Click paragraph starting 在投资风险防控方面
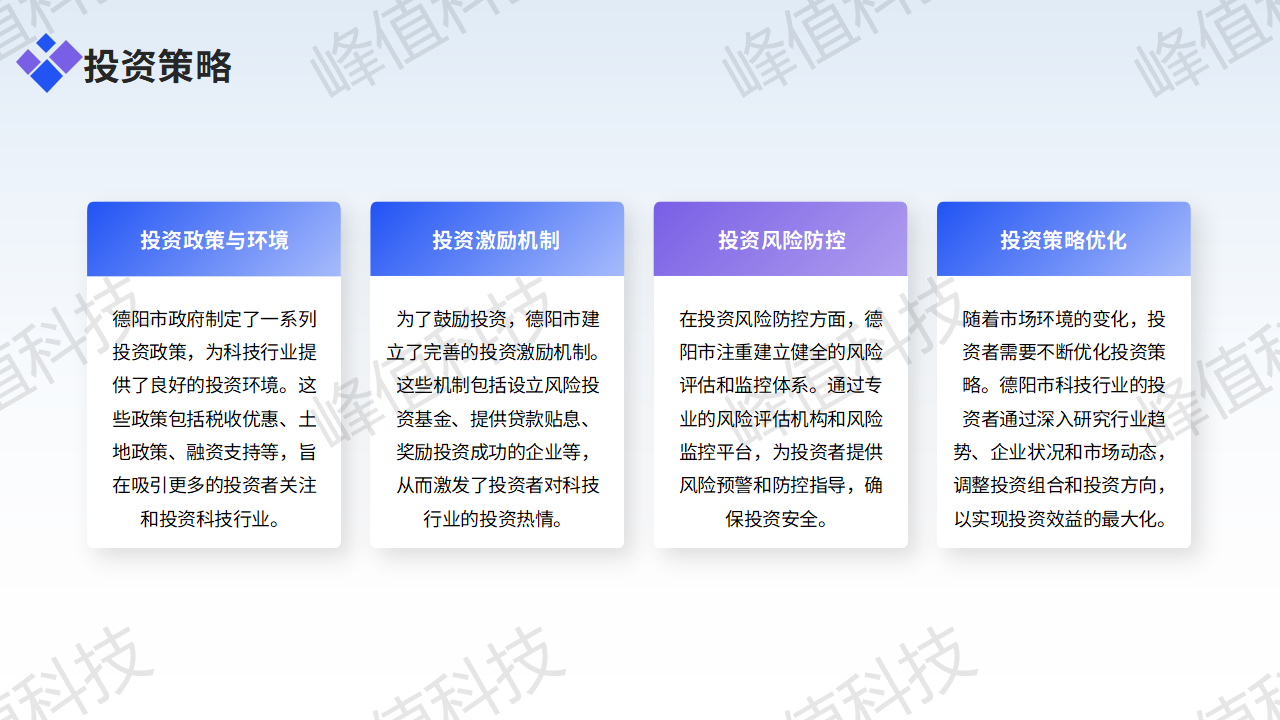Image resolution: width=1280 pixels, height=720 pixels. tap(781, 419)
